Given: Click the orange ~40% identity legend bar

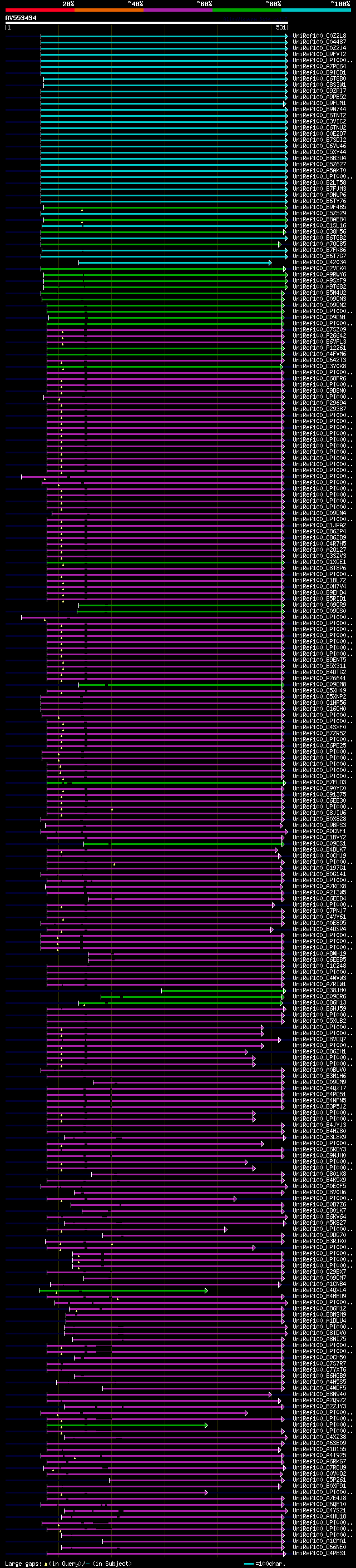Looking at the screenshot, I should [x=109, y=10].
